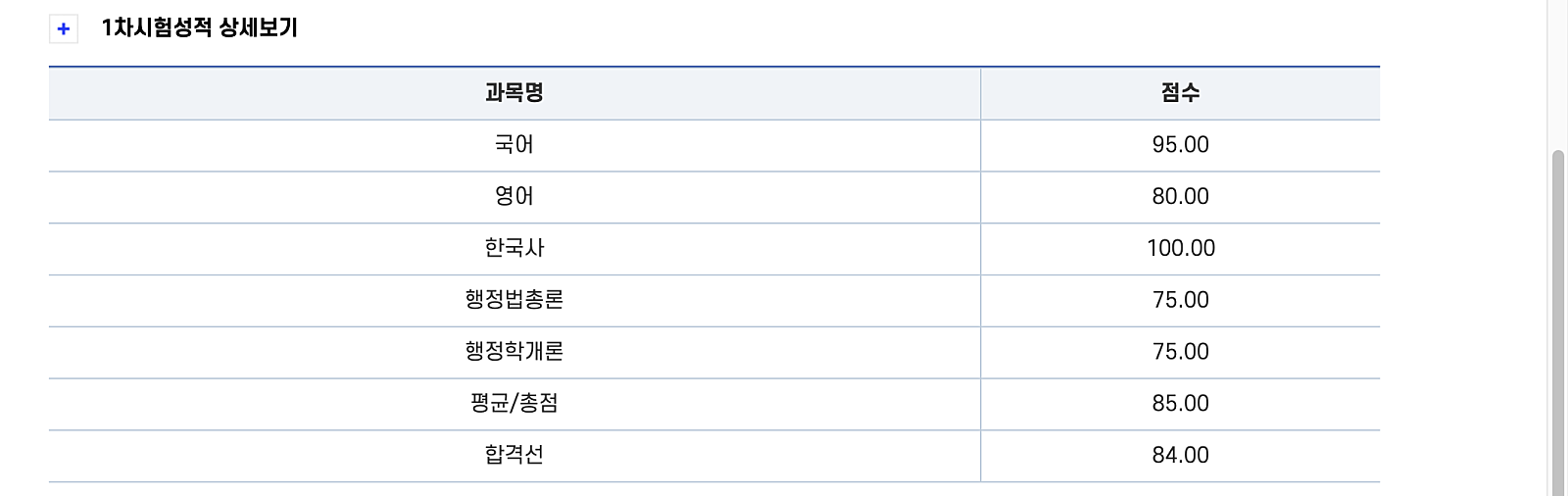
Task: Click the 국어 subject cell
Action: [514, 145]
